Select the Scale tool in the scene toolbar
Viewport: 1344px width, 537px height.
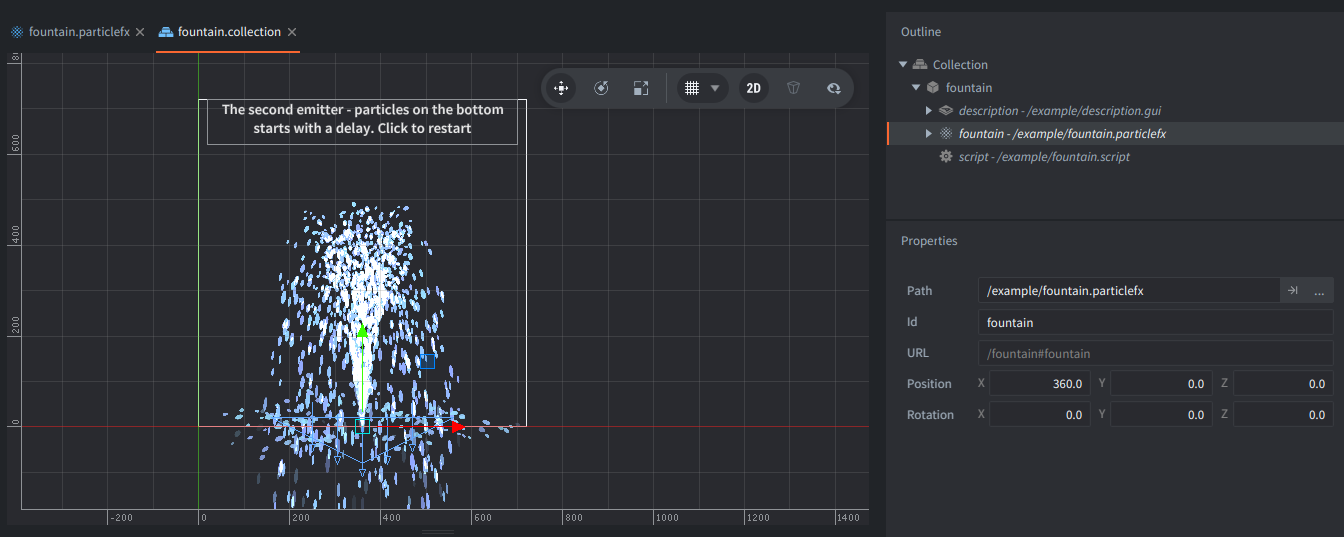[x=641, y=88]
